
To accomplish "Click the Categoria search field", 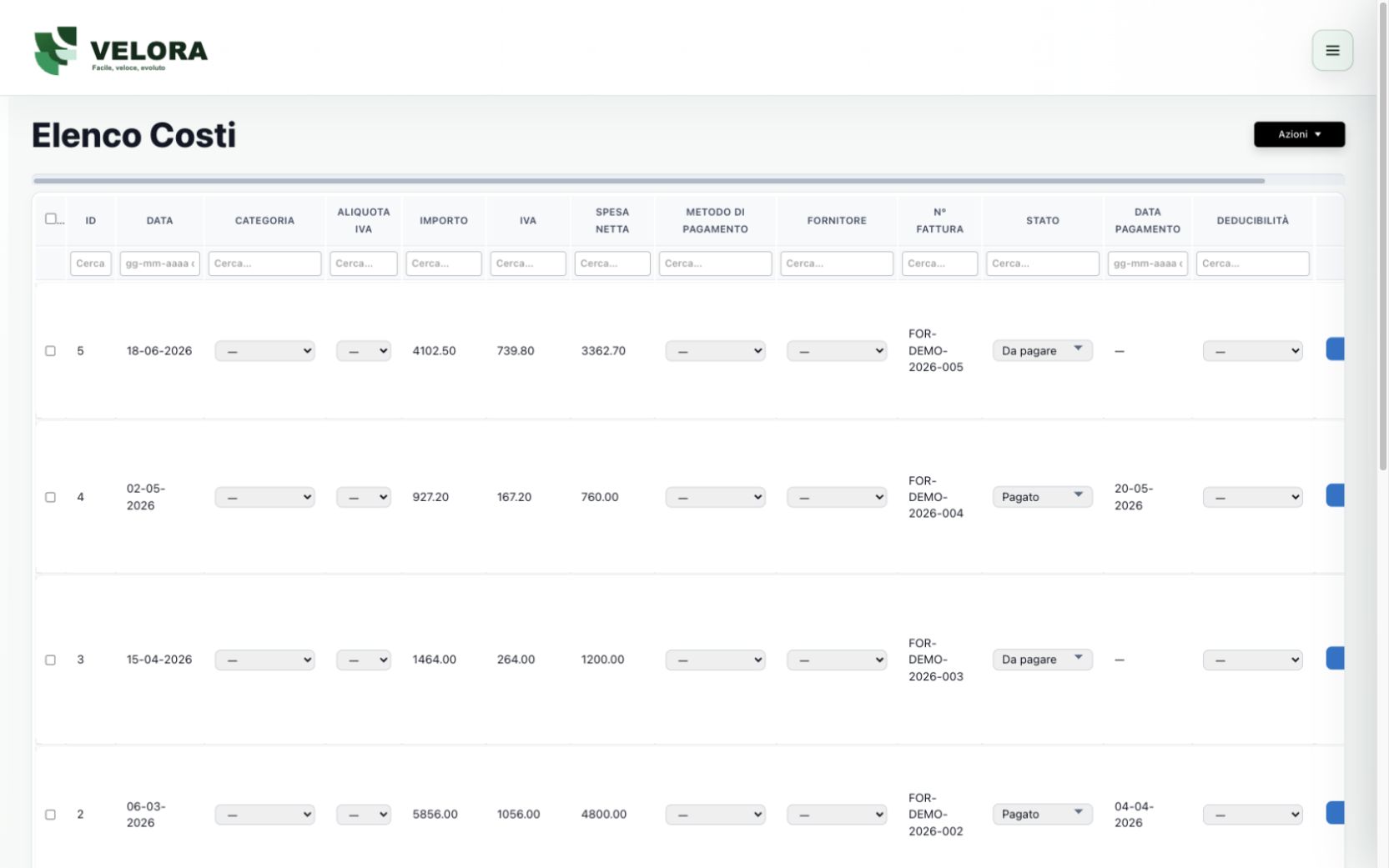I will pos(264,263).
